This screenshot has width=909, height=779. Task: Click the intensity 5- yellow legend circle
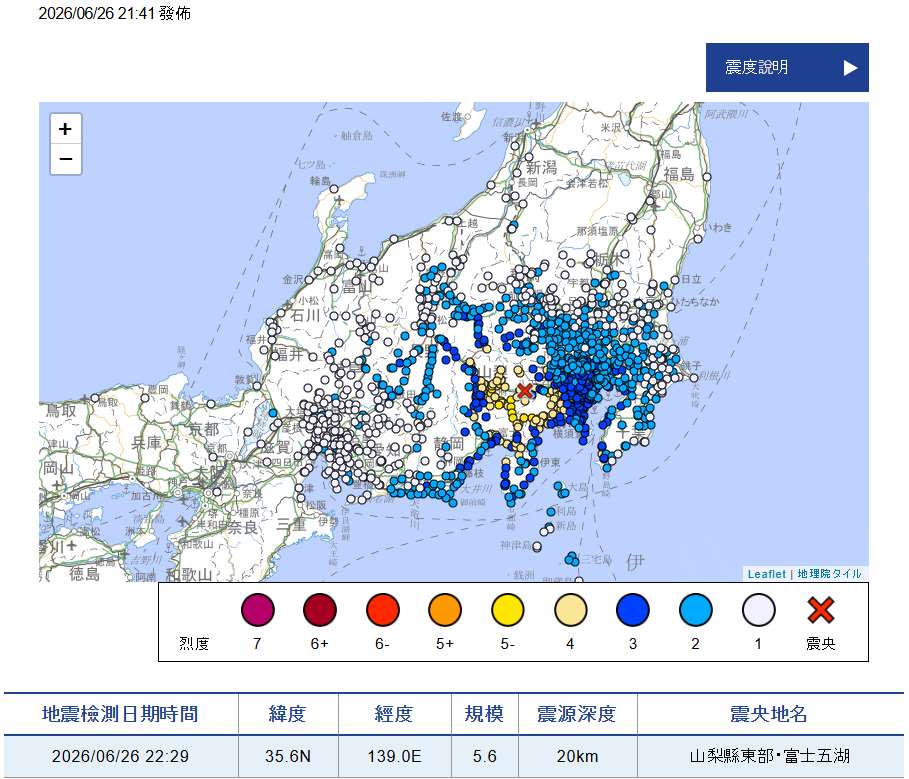(x=508, y=610)
